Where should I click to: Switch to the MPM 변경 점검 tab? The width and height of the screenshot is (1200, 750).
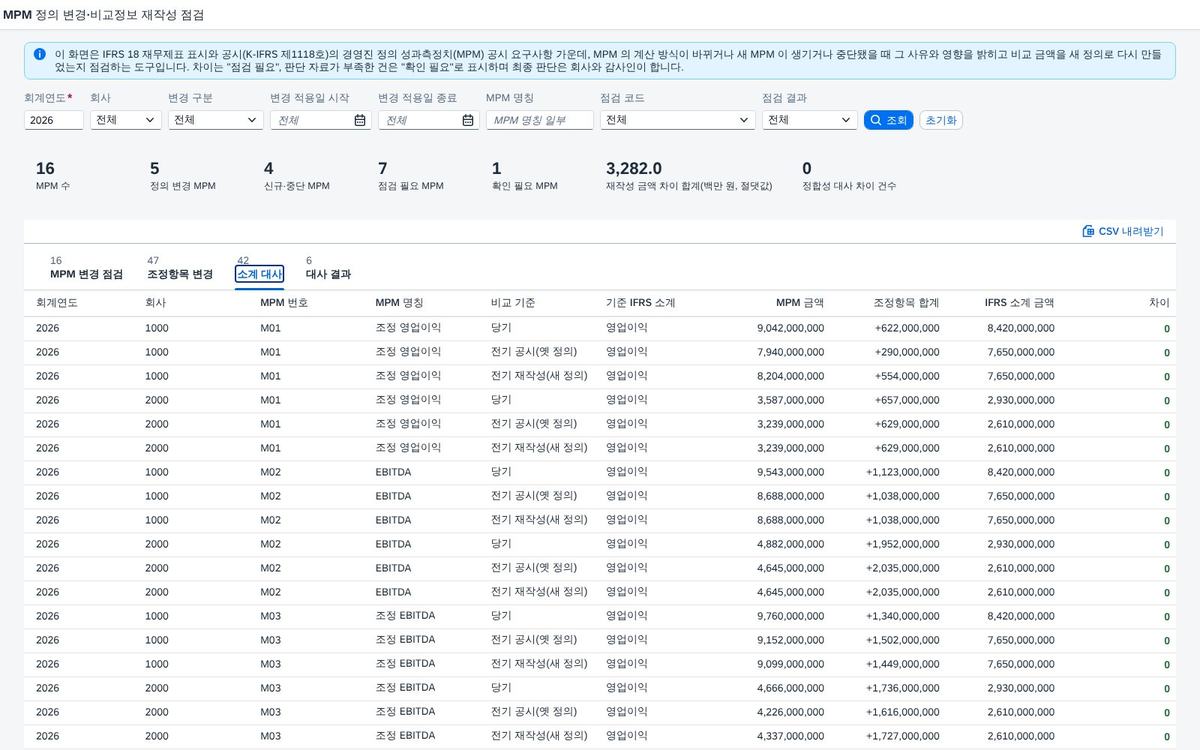click(x=86, y=268)
